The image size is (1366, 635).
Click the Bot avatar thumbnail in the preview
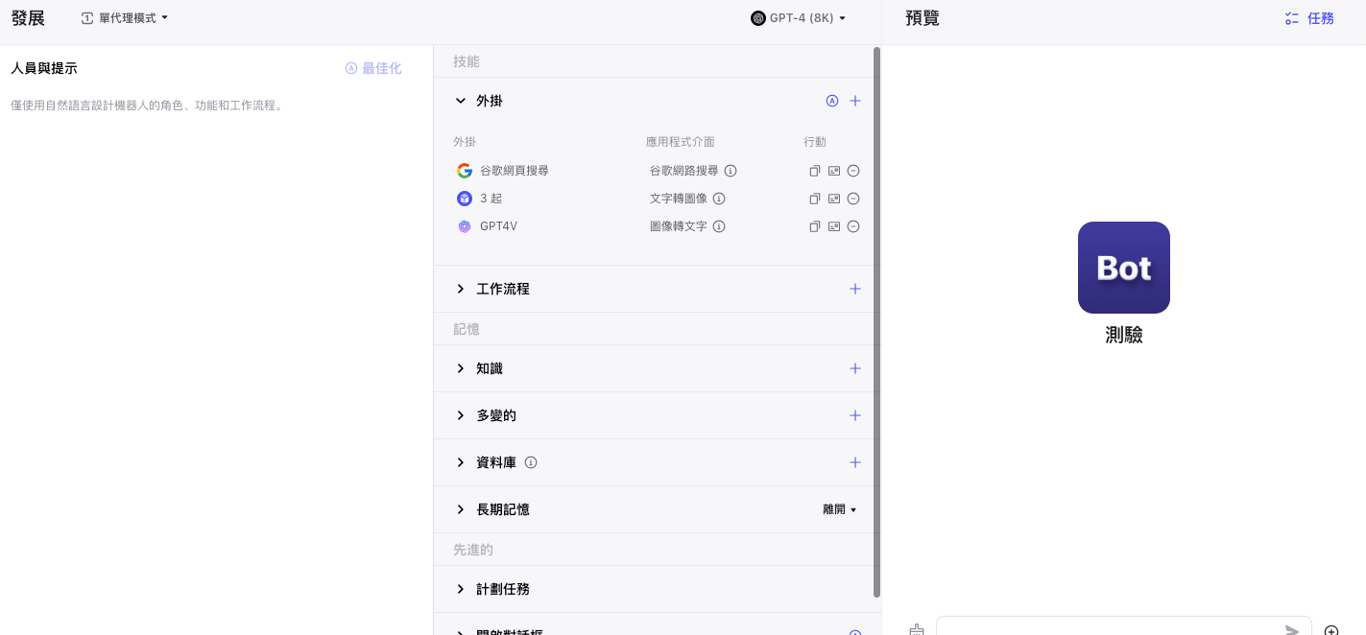click(x=1124, y=268)
